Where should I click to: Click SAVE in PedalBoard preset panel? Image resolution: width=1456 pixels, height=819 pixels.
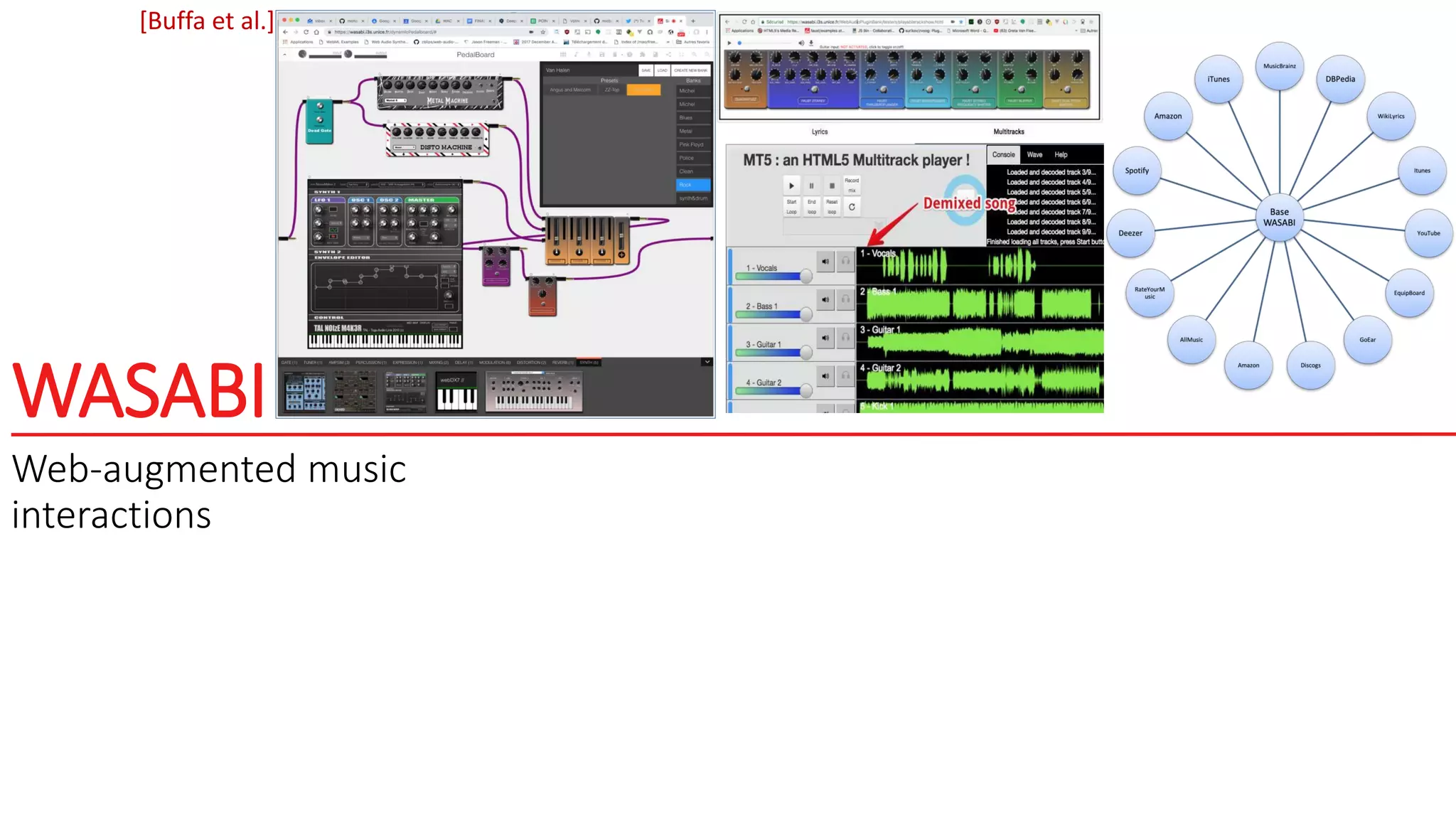[646, 70]
